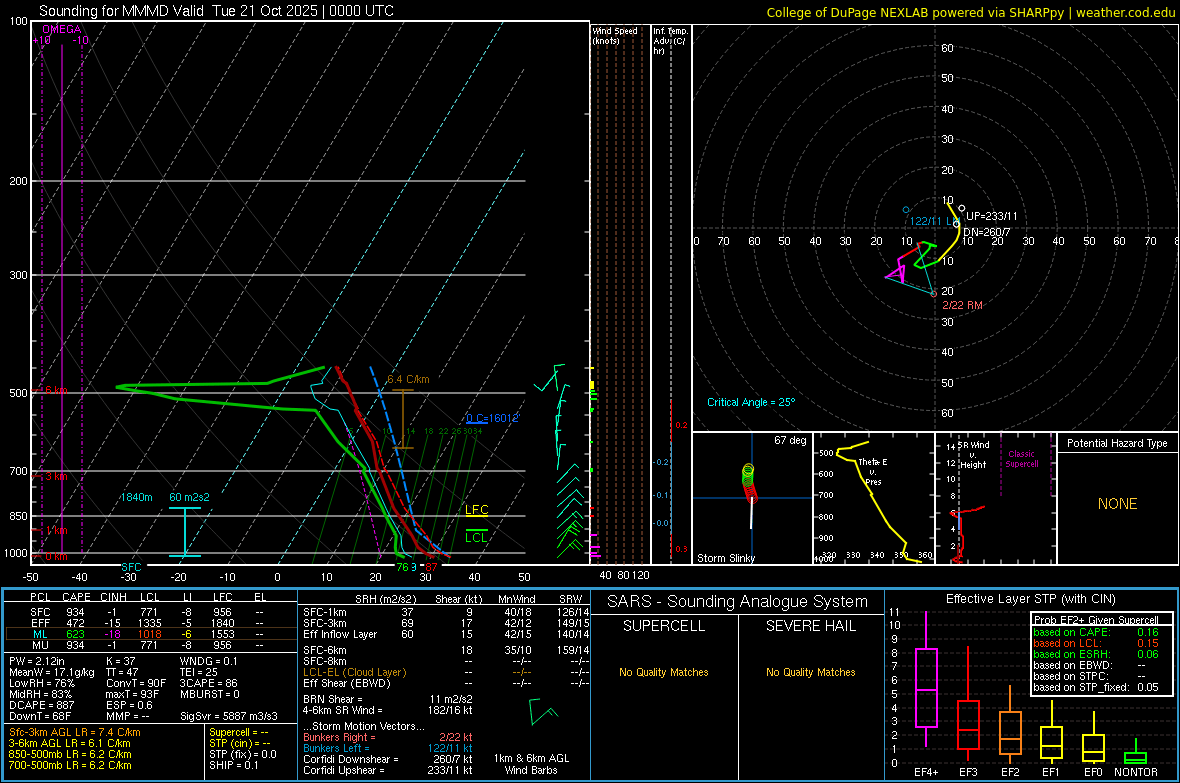1180x783 pixels.
Task: Select the MU parcel row
Action: (x=150, y=646)
